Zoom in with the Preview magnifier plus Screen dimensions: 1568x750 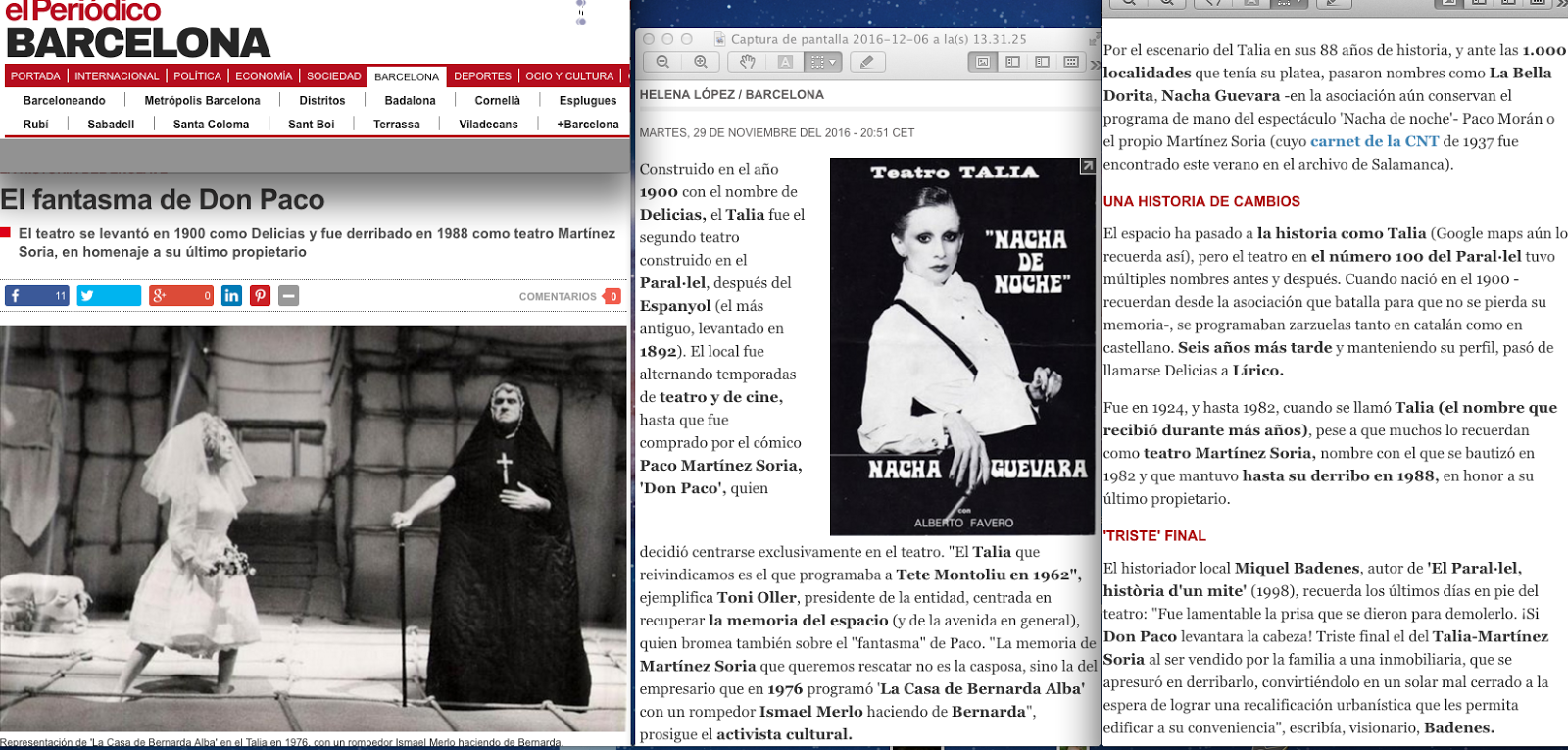click(700, 62)
